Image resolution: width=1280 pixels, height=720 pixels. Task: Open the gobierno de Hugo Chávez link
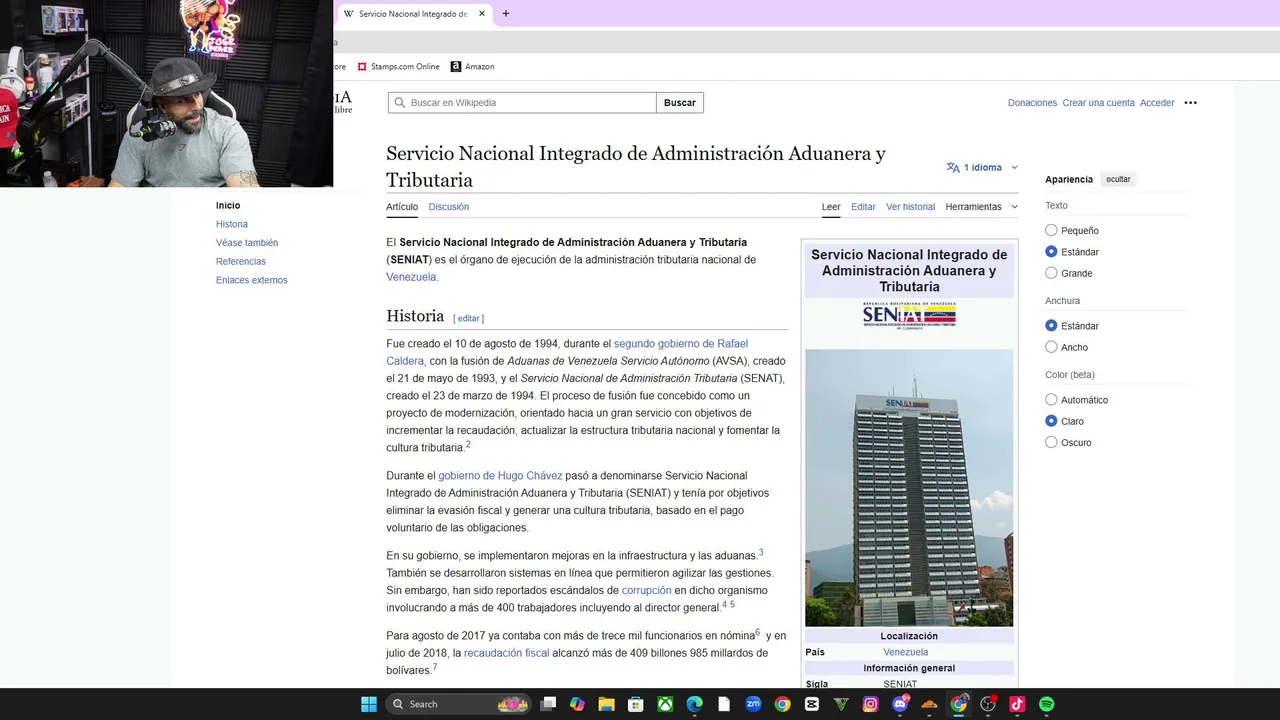coord(500,476)
